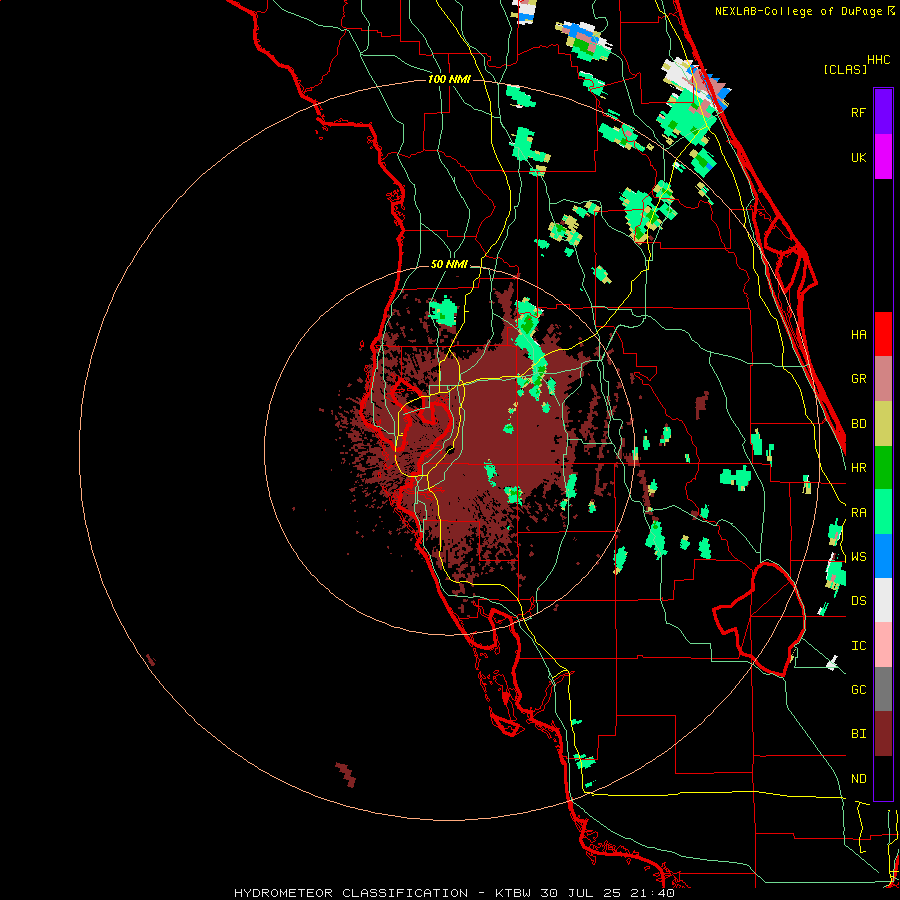The image size is (900, 900).
Task: Click the 100 NMI range ring label
Action: tap(449, 79)
